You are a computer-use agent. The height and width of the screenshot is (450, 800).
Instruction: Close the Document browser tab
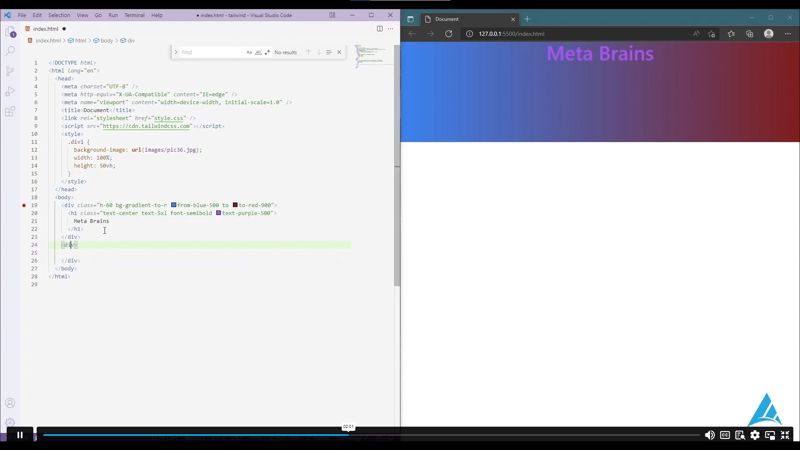[513, 19]
